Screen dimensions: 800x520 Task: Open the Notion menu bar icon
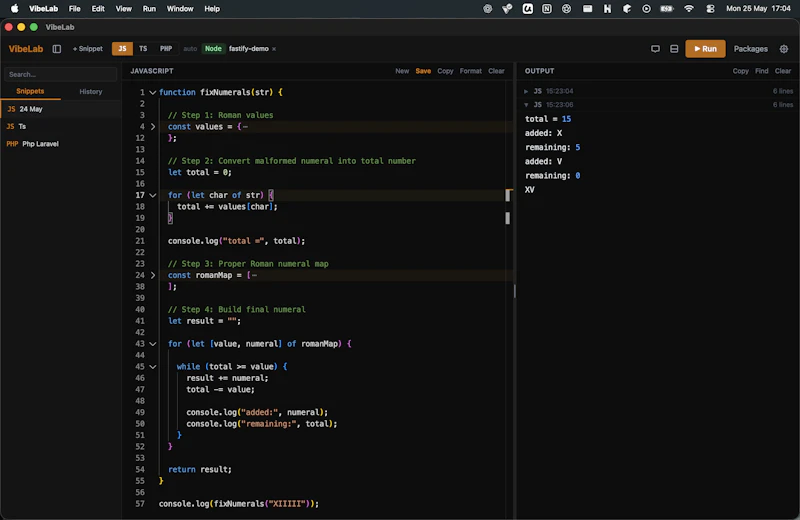click(547, 9)
